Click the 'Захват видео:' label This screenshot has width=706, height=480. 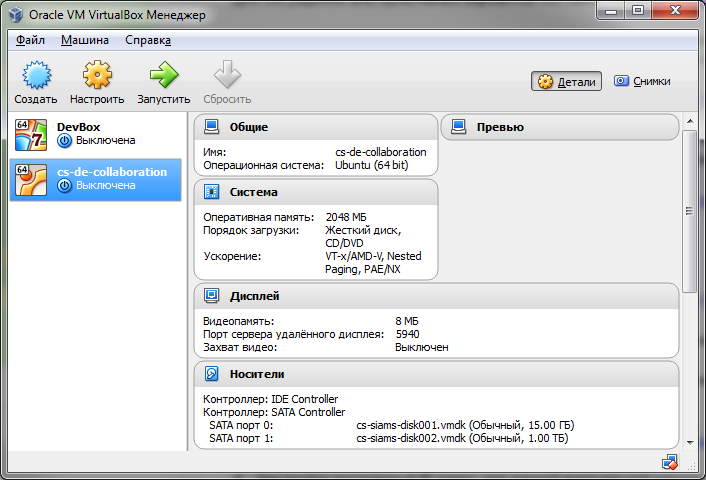click(240, 347)
